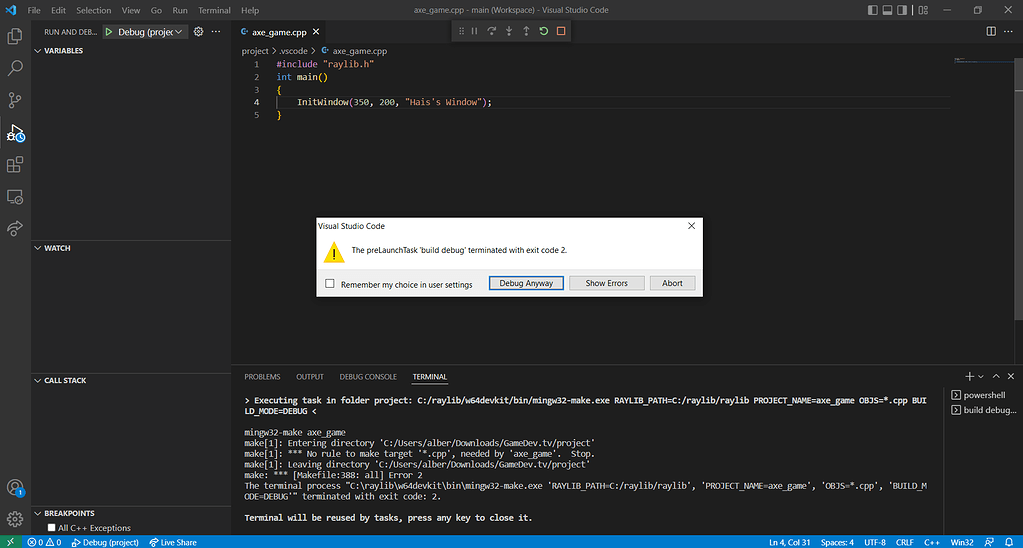Open the Selection menu
Screen dimensions: 1023x548
pos(93,10)
